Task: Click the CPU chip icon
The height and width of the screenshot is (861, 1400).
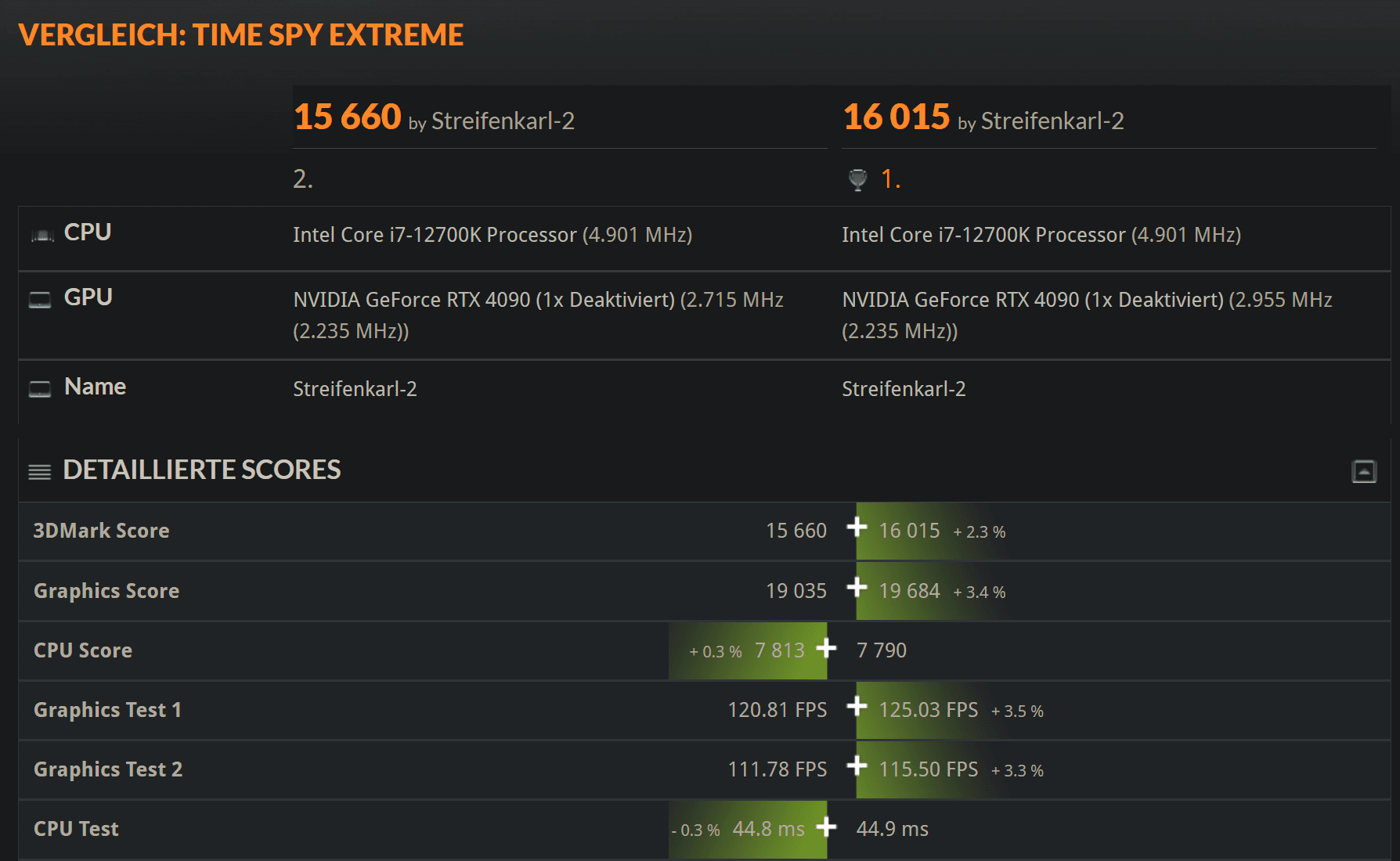Action: tap(41, 235)
